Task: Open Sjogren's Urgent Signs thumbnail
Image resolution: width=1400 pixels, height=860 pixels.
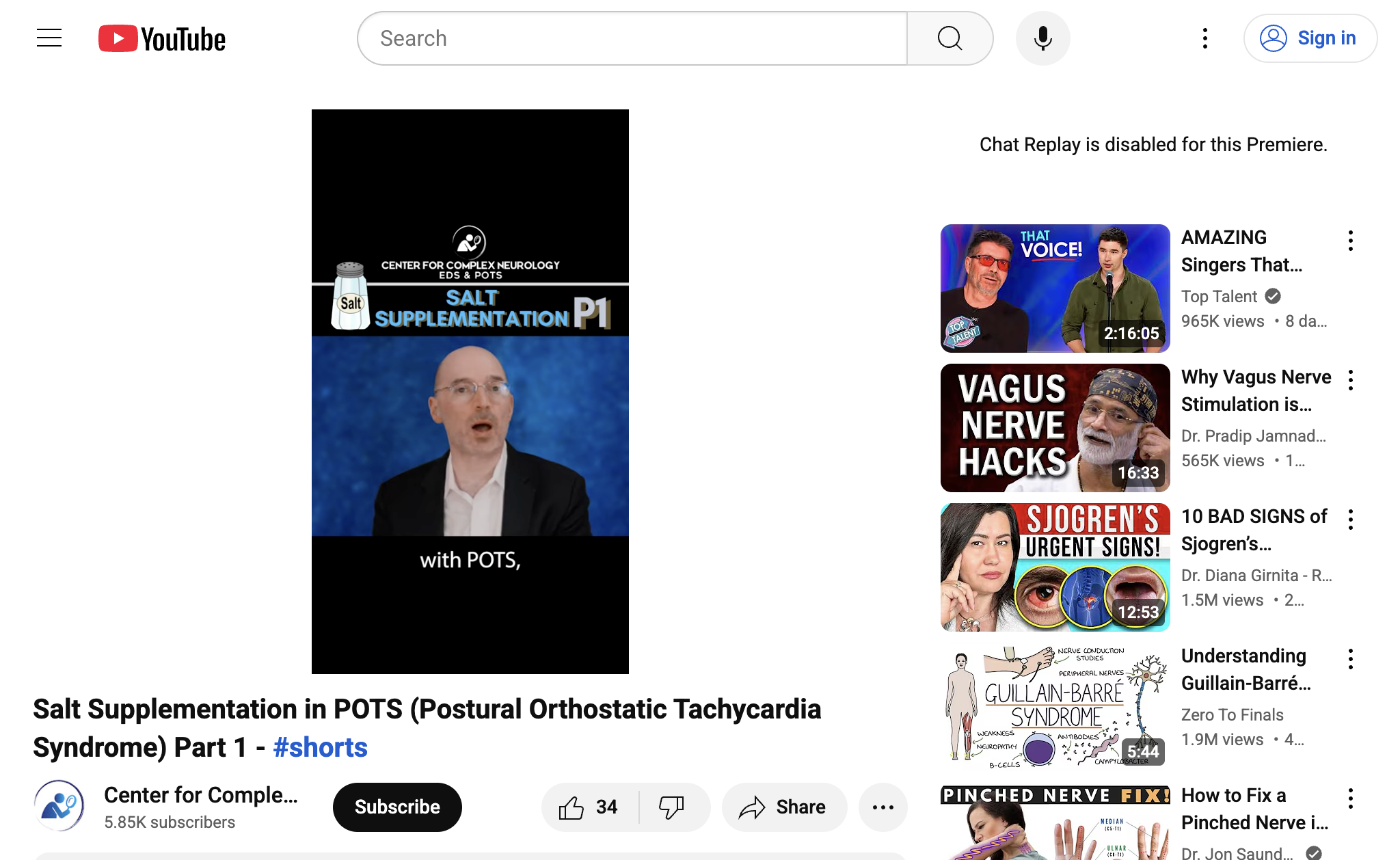Action: click(x=1055, y=567)
